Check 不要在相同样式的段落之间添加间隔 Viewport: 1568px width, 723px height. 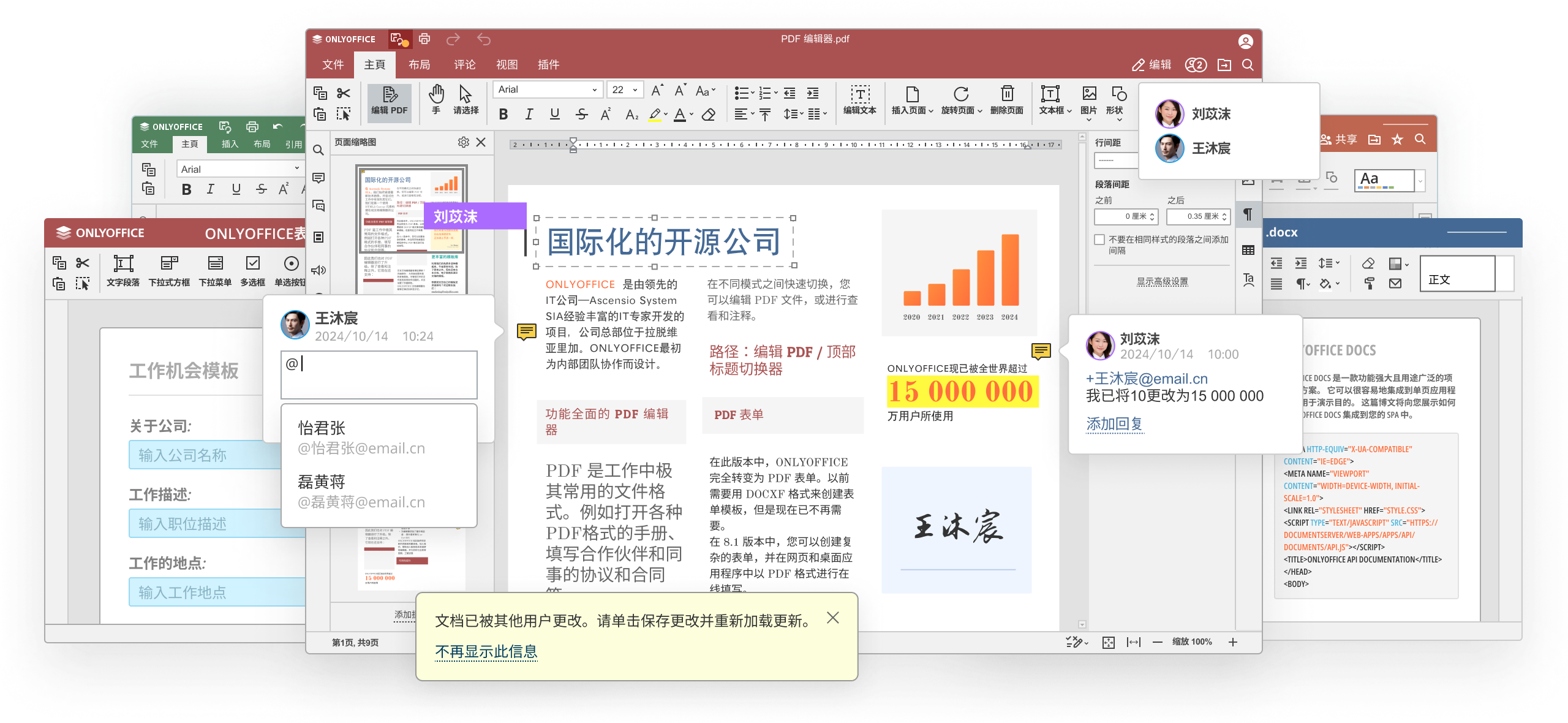(x=1099, y=240)
